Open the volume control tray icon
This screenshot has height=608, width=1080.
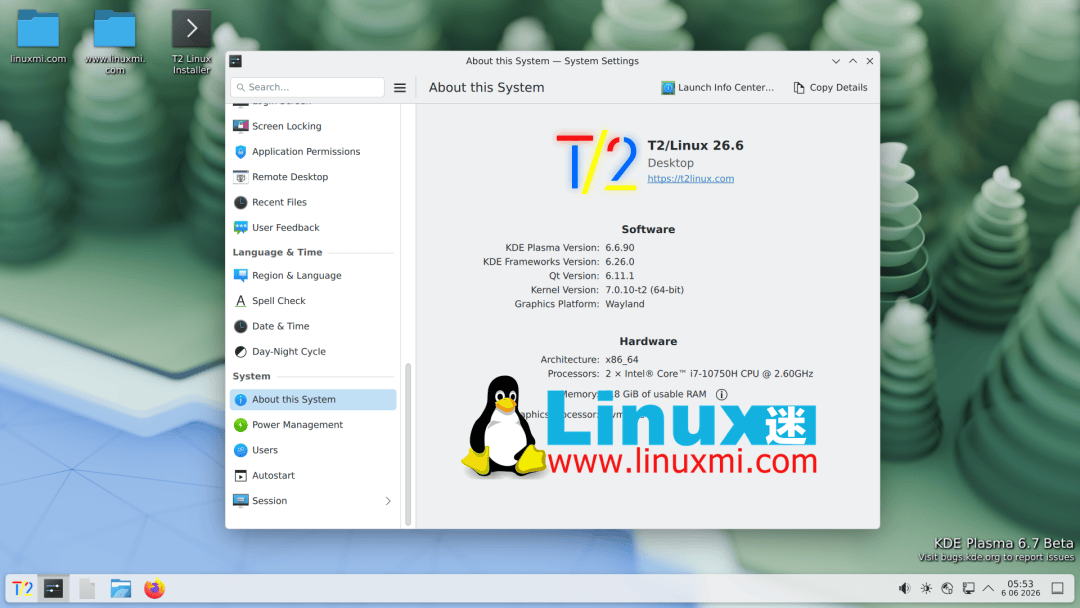tap(904, 589)
